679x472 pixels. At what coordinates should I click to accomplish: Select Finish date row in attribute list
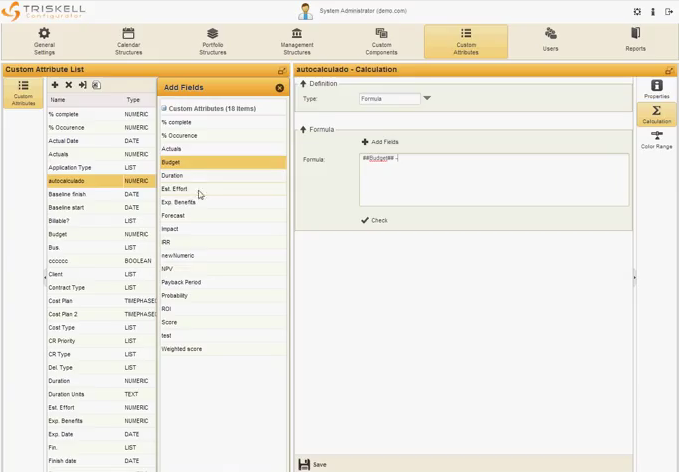101,461
